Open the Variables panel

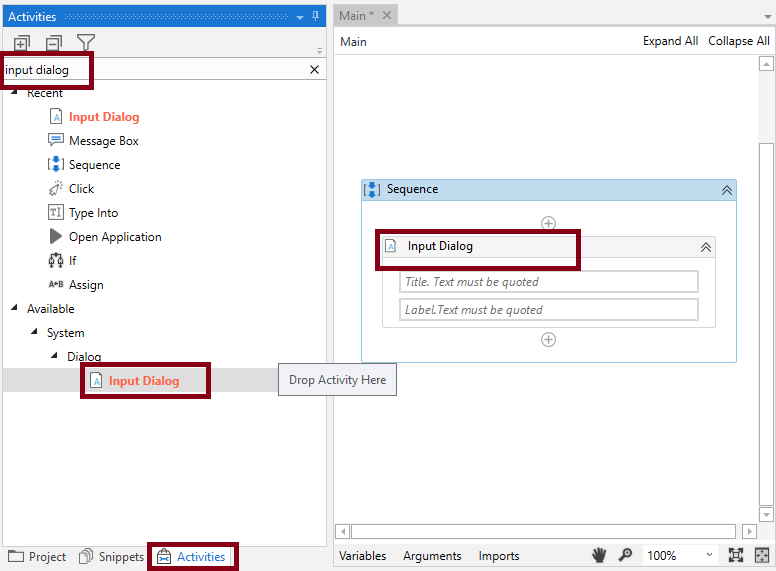click(363, 556)
